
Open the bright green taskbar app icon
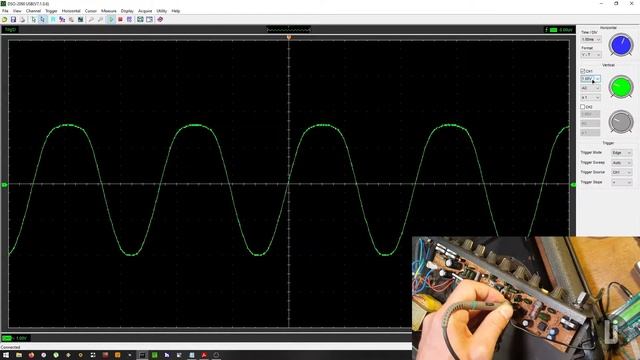tap(154, 355)
